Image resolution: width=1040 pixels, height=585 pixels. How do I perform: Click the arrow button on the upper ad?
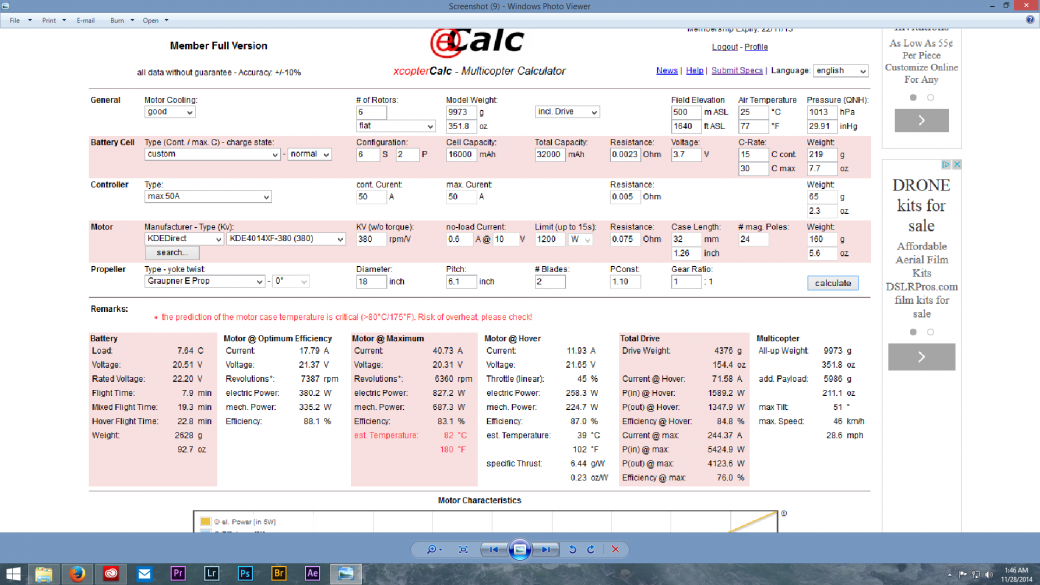coord(921,120)
